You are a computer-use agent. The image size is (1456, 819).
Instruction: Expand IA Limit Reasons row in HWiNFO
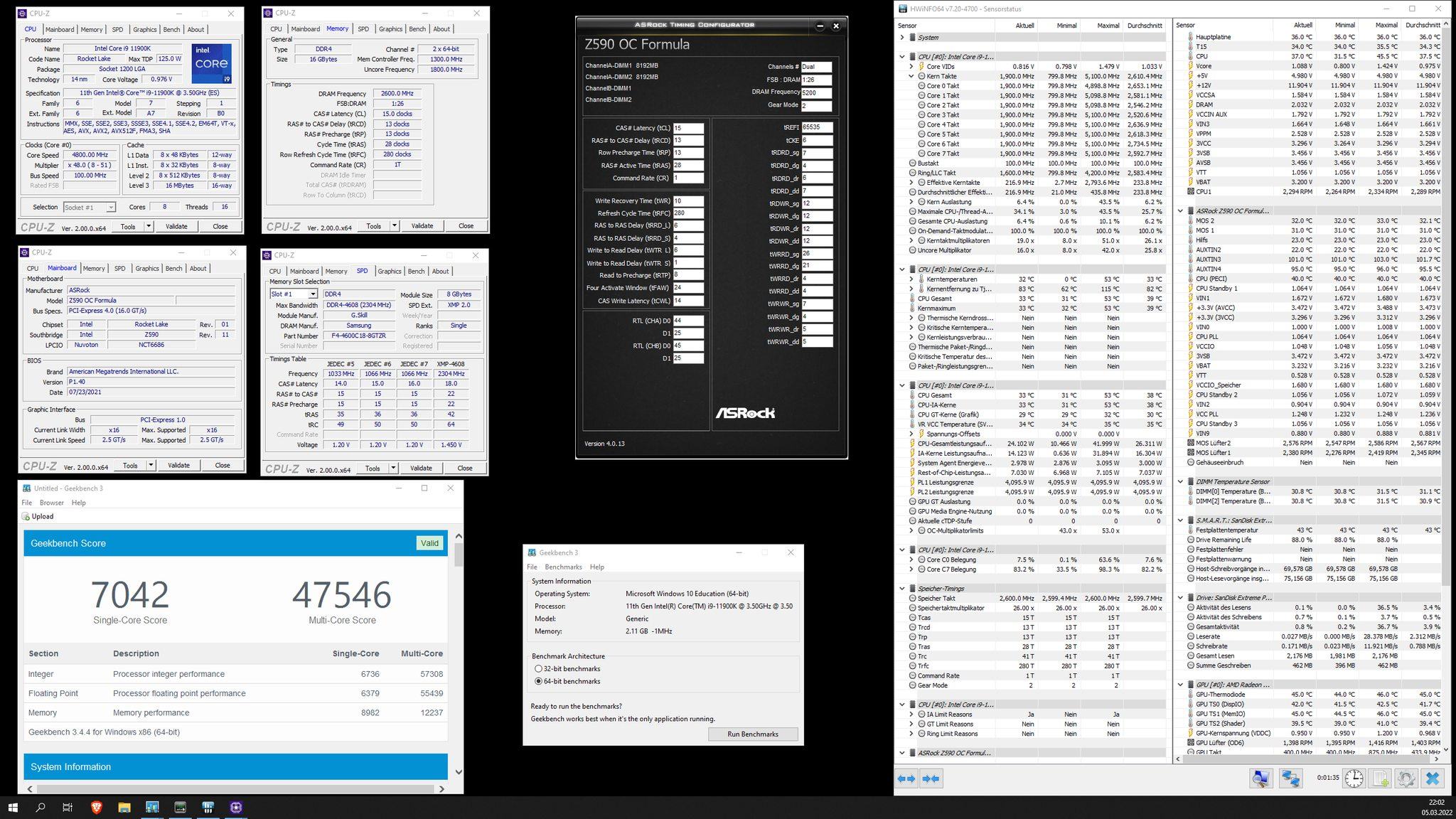(911, 714)
